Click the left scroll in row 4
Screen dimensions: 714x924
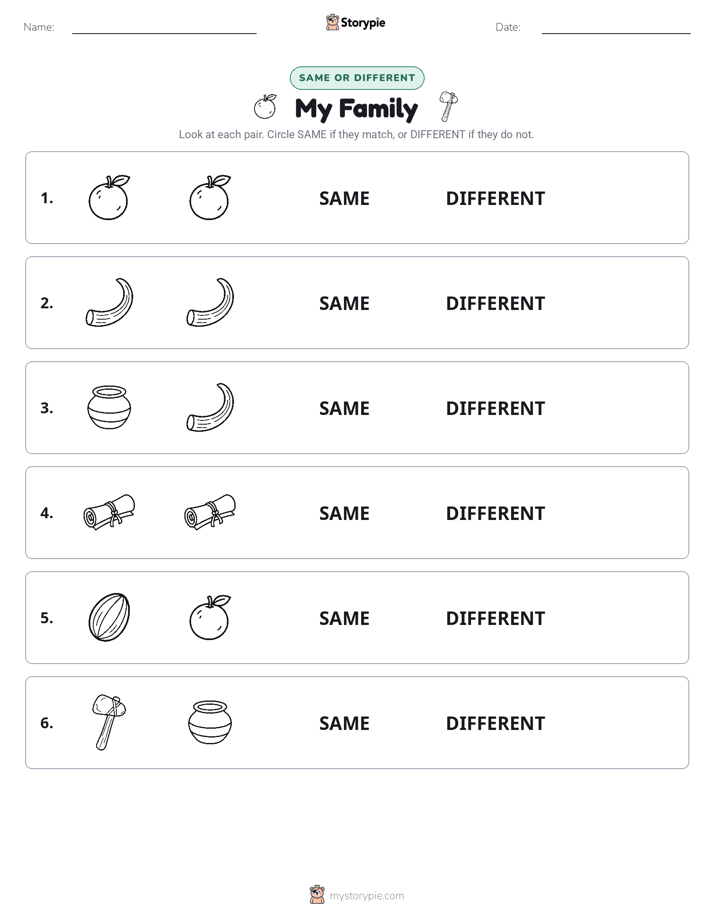109,512
